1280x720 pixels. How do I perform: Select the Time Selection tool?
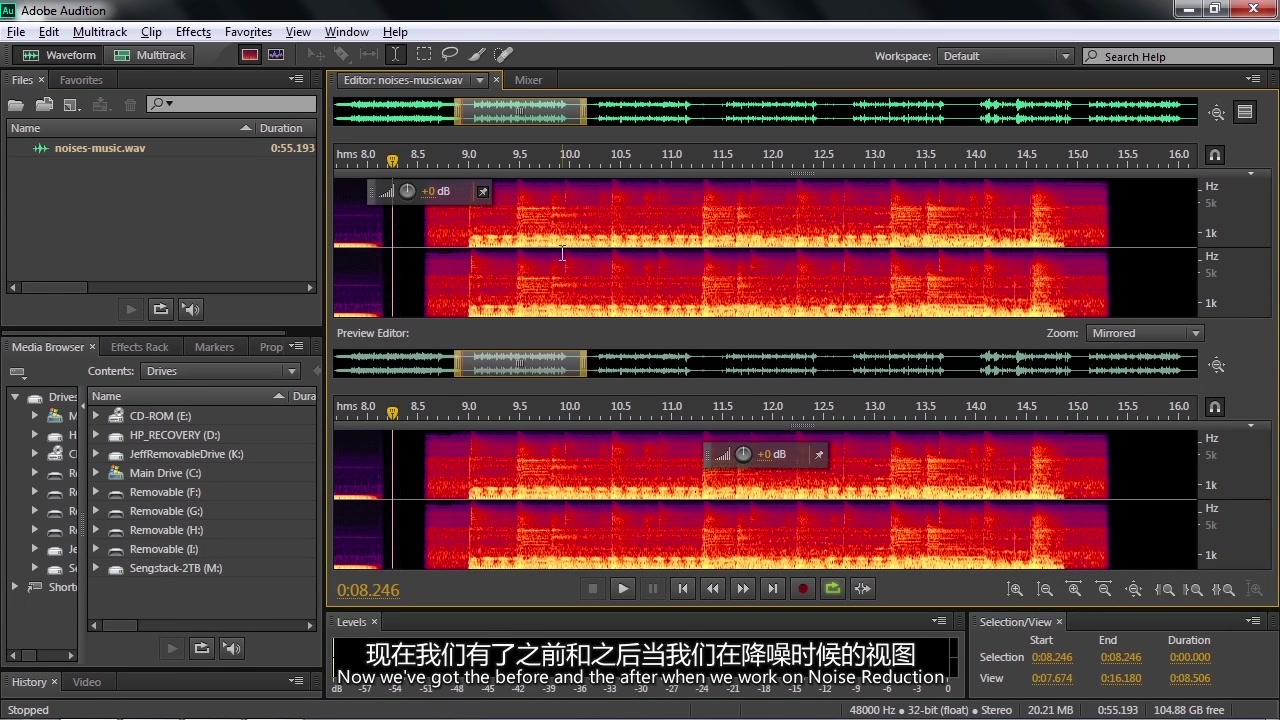[x=395, y=55]
